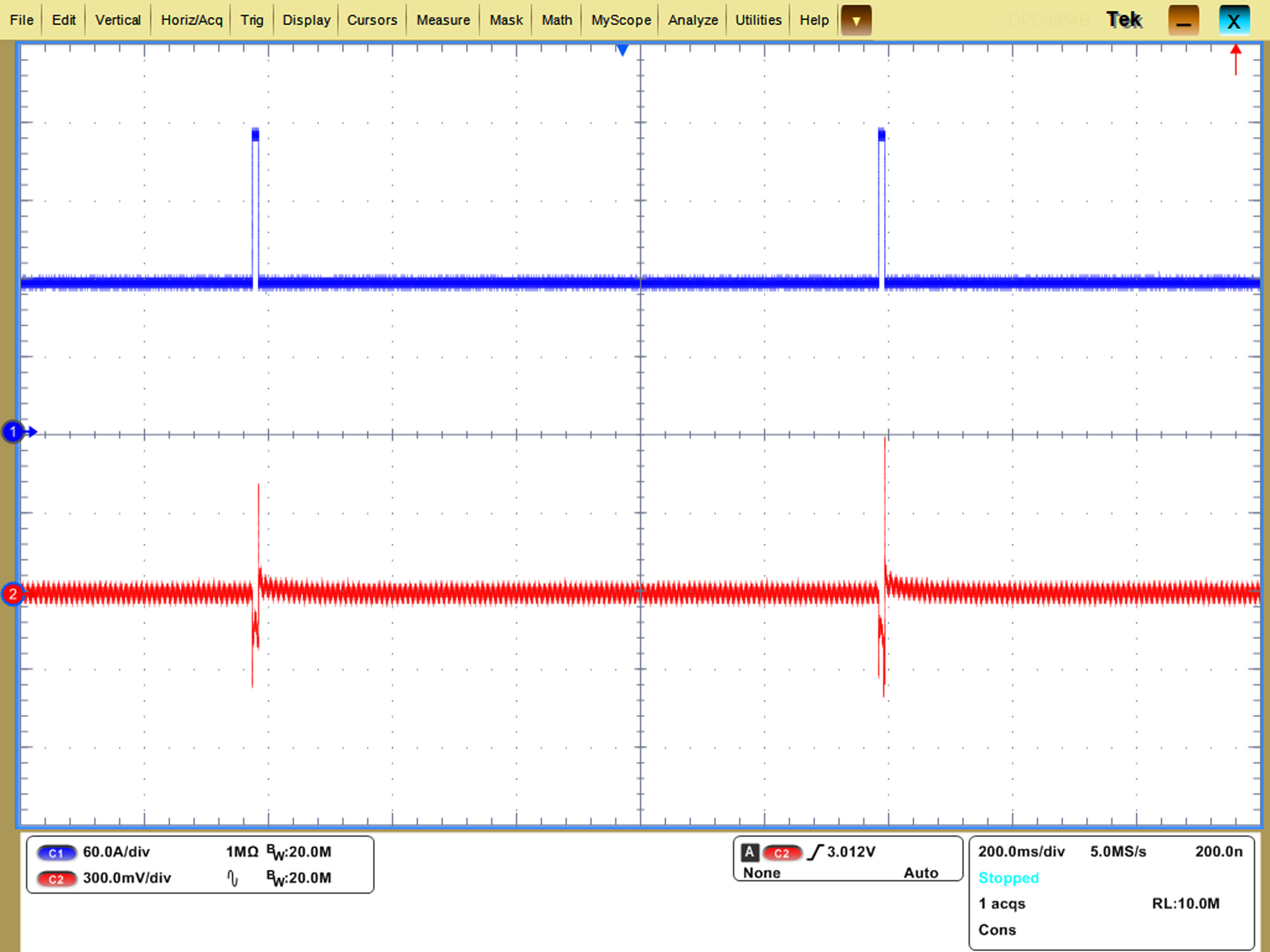This screenshot has height=952, width=1270.
Task: Click the 60.0A/div channel 1 scale readout
Action: click(116, 852)
